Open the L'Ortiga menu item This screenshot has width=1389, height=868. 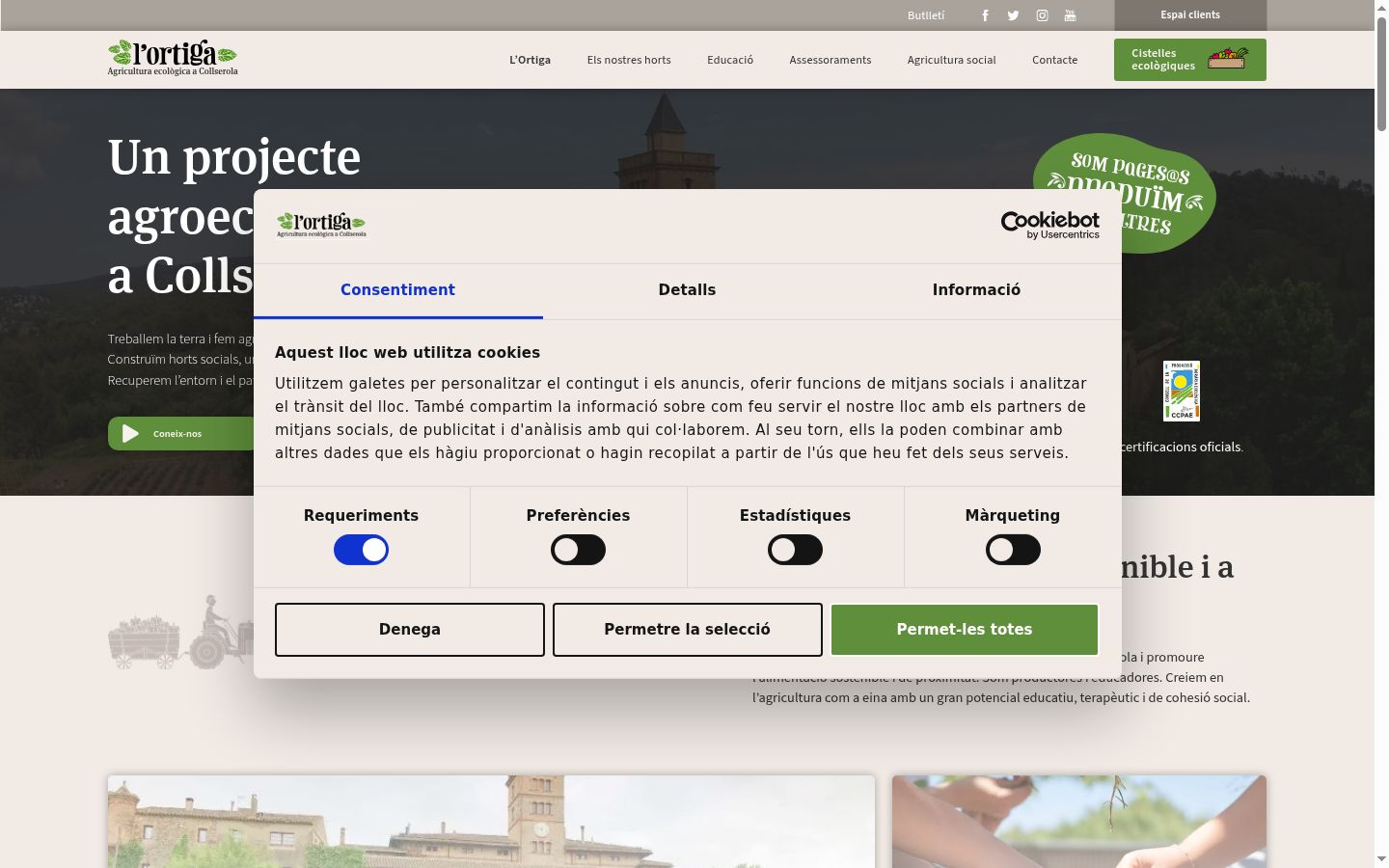point(531,60)
